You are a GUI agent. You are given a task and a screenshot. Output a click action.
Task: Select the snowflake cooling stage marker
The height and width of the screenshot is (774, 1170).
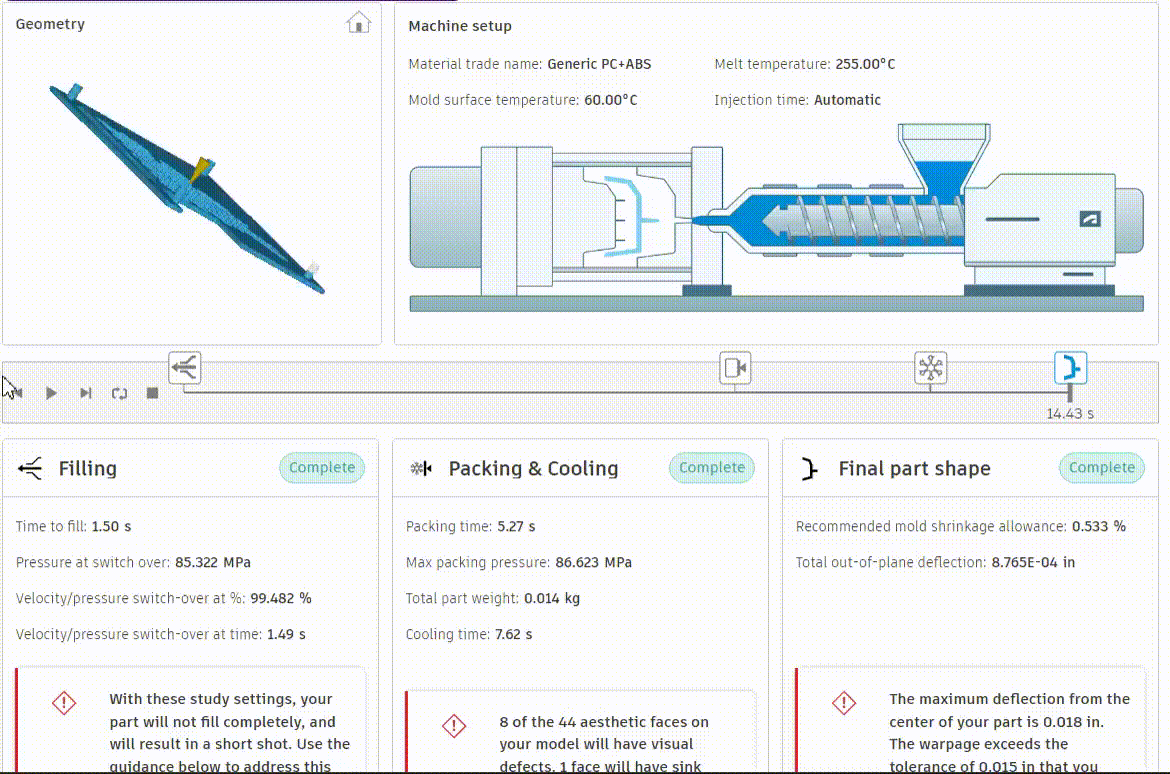tap(931, 368)
